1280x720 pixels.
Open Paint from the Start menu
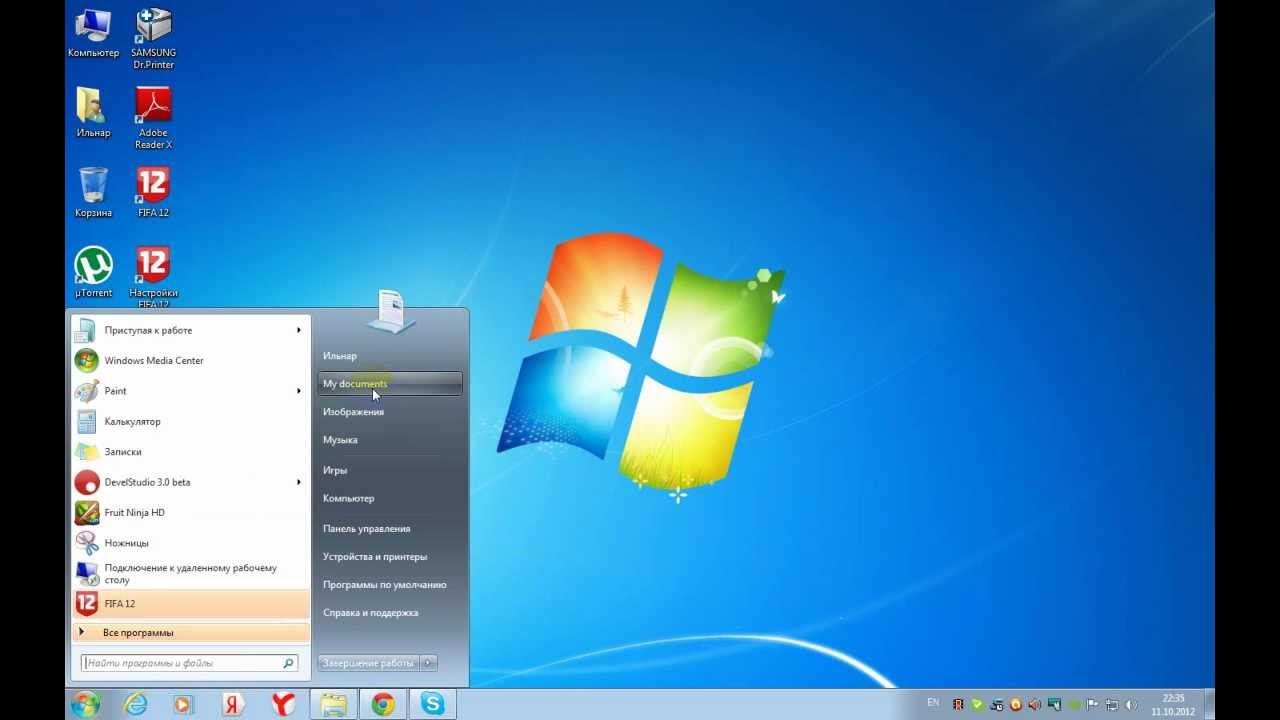[x=190, y=391]
